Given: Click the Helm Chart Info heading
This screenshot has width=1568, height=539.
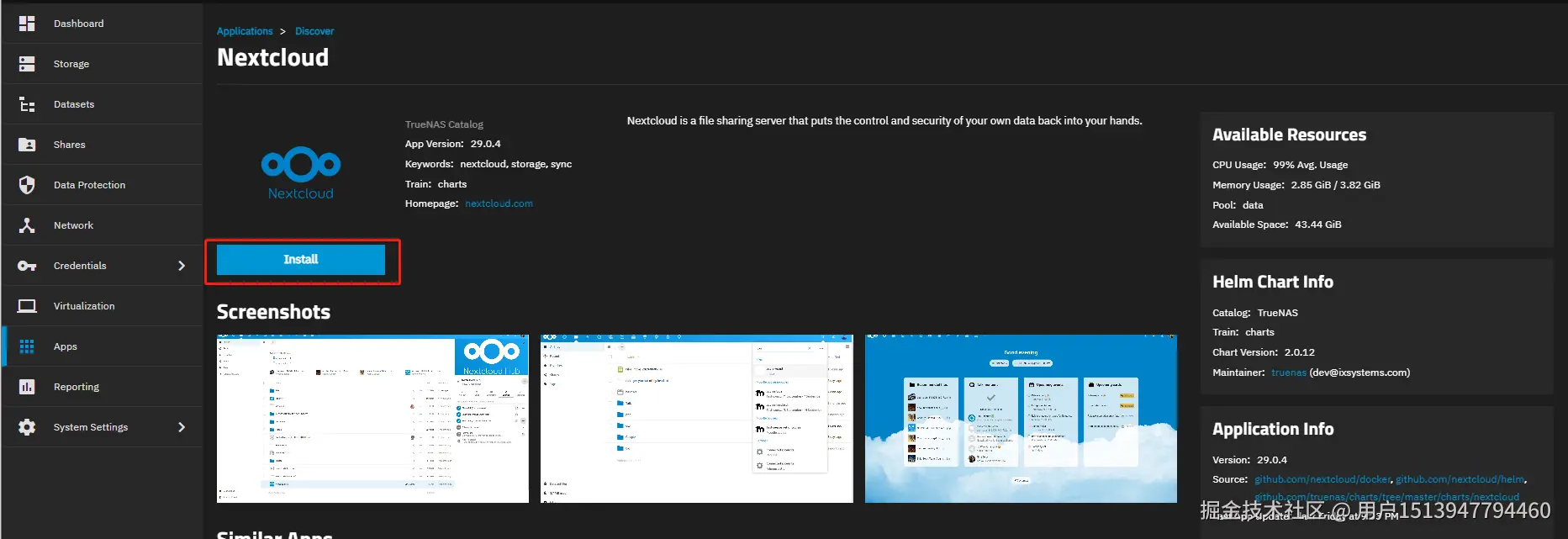Looking at the screenshot, I should pos(1273,282).
